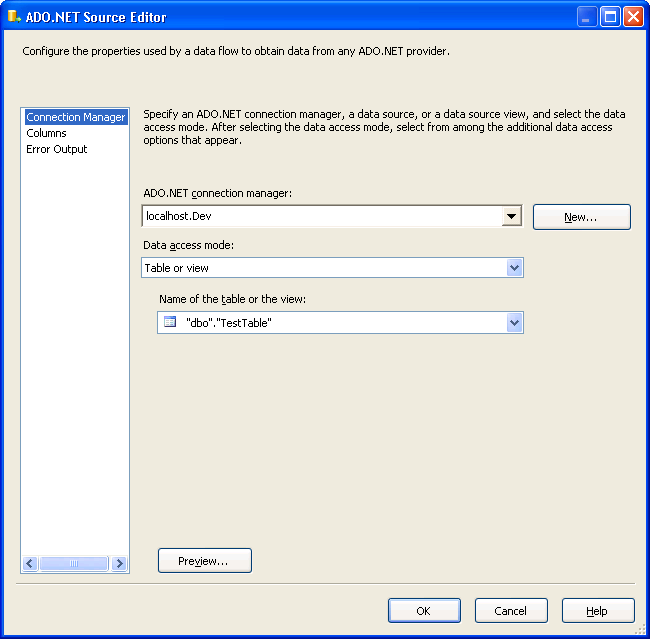Click the left scroll arrow in page list
Screen dimensions: 650x639
[30, 564]
